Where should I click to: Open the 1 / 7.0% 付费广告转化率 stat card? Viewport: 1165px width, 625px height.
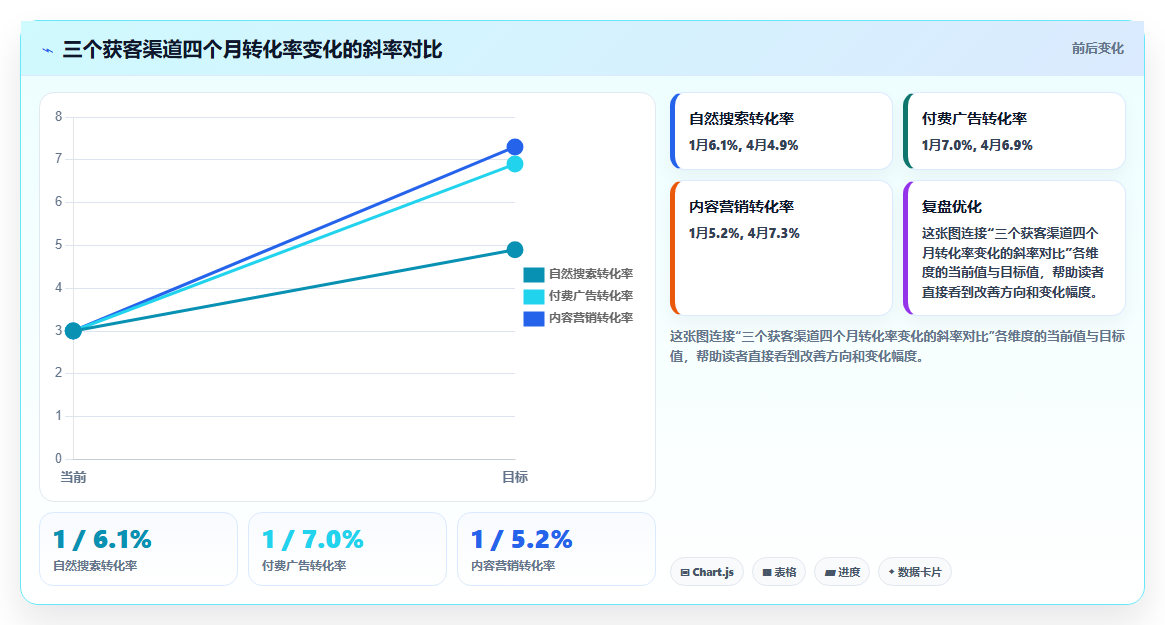click(347, 549)
